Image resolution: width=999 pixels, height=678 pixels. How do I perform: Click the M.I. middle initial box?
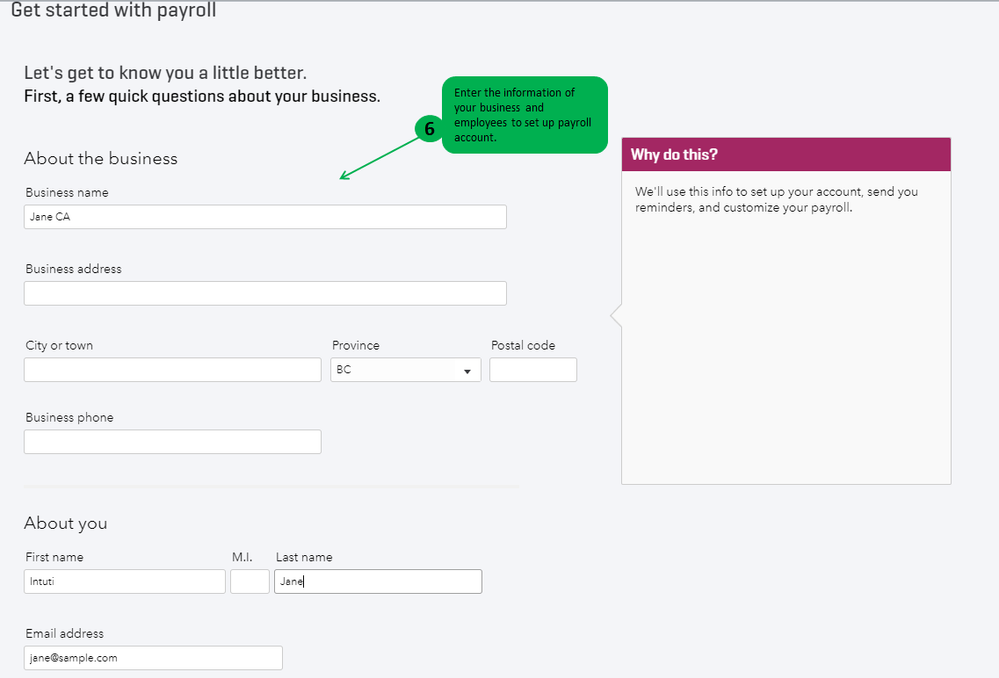pos(249,581)
